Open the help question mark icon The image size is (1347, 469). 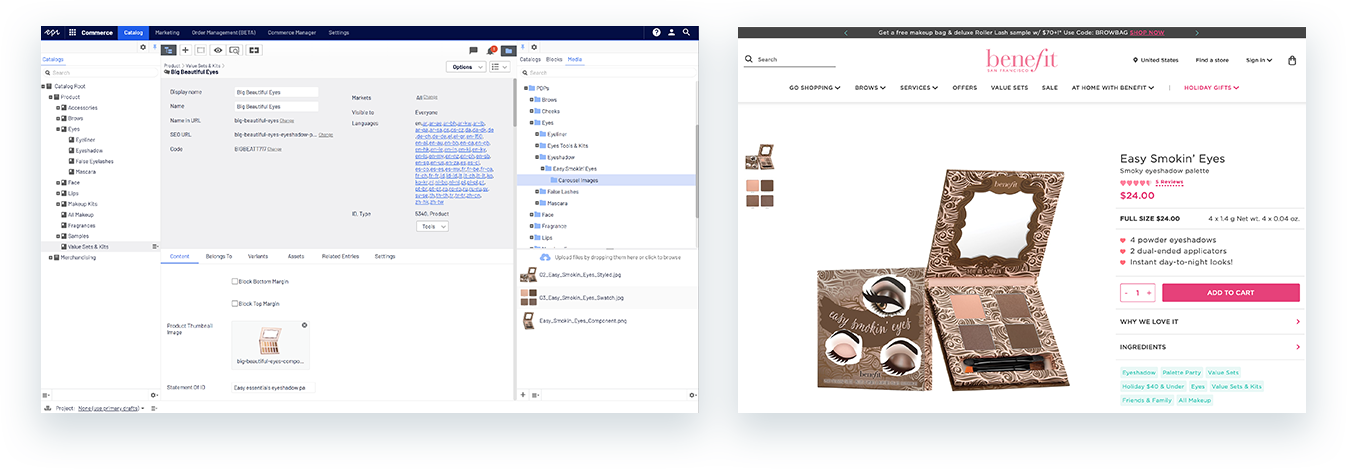pyautogui.click(x=657, y=32)
